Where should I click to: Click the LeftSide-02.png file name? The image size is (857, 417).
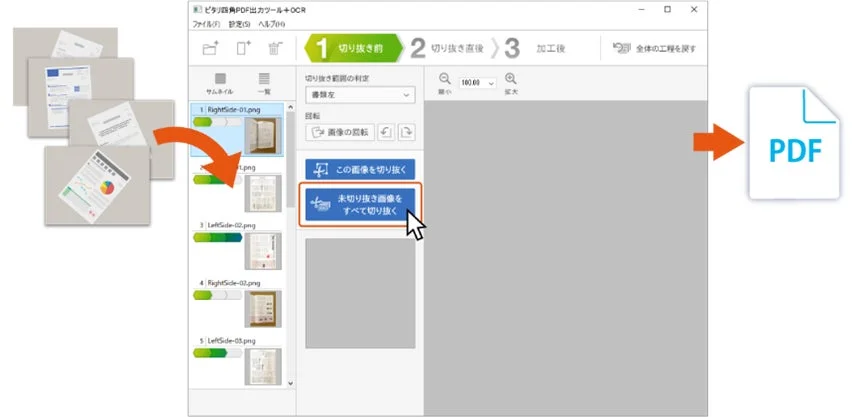(231, 225)
